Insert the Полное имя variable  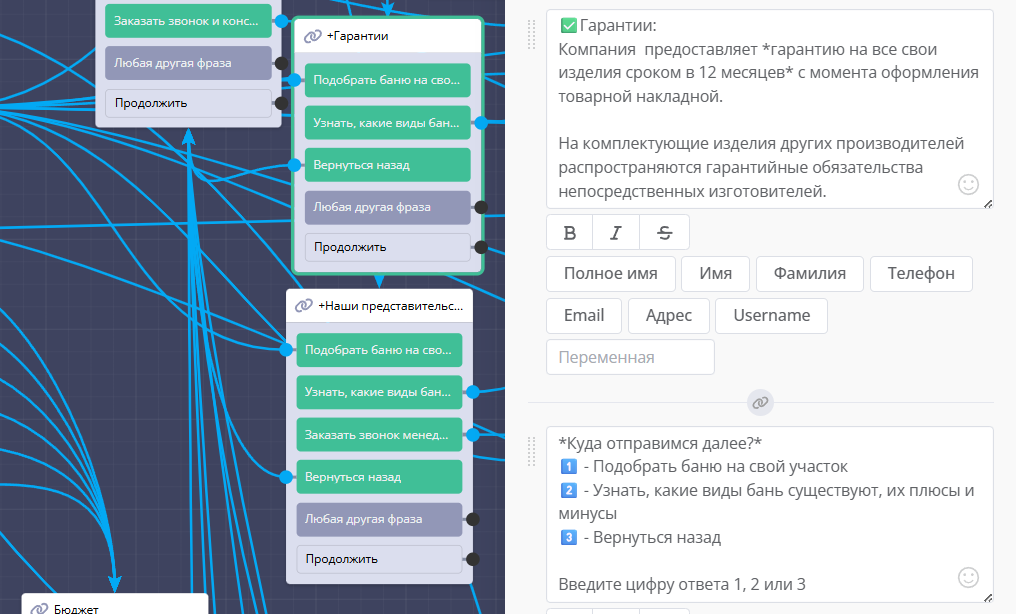[610, 273]
